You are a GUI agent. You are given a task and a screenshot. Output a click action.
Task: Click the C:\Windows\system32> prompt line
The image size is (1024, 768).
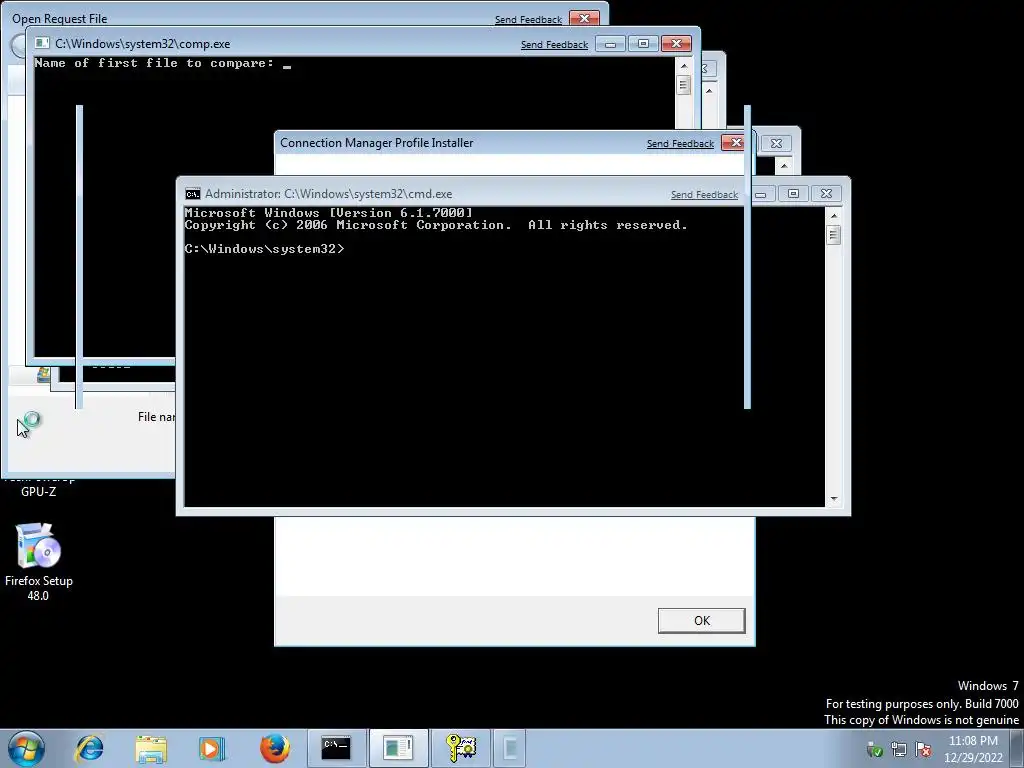(x=264, y=249)
